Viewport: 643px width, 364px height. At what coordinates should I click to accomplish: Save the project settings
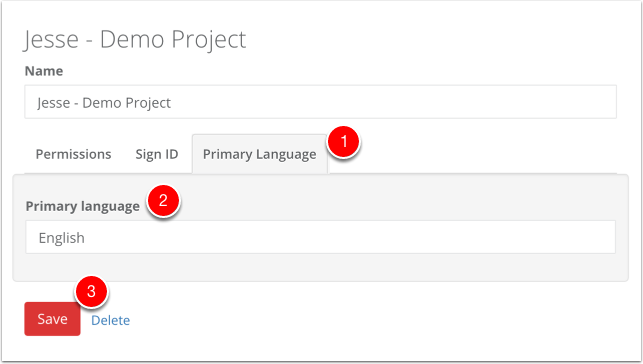[x=52, y=319]
